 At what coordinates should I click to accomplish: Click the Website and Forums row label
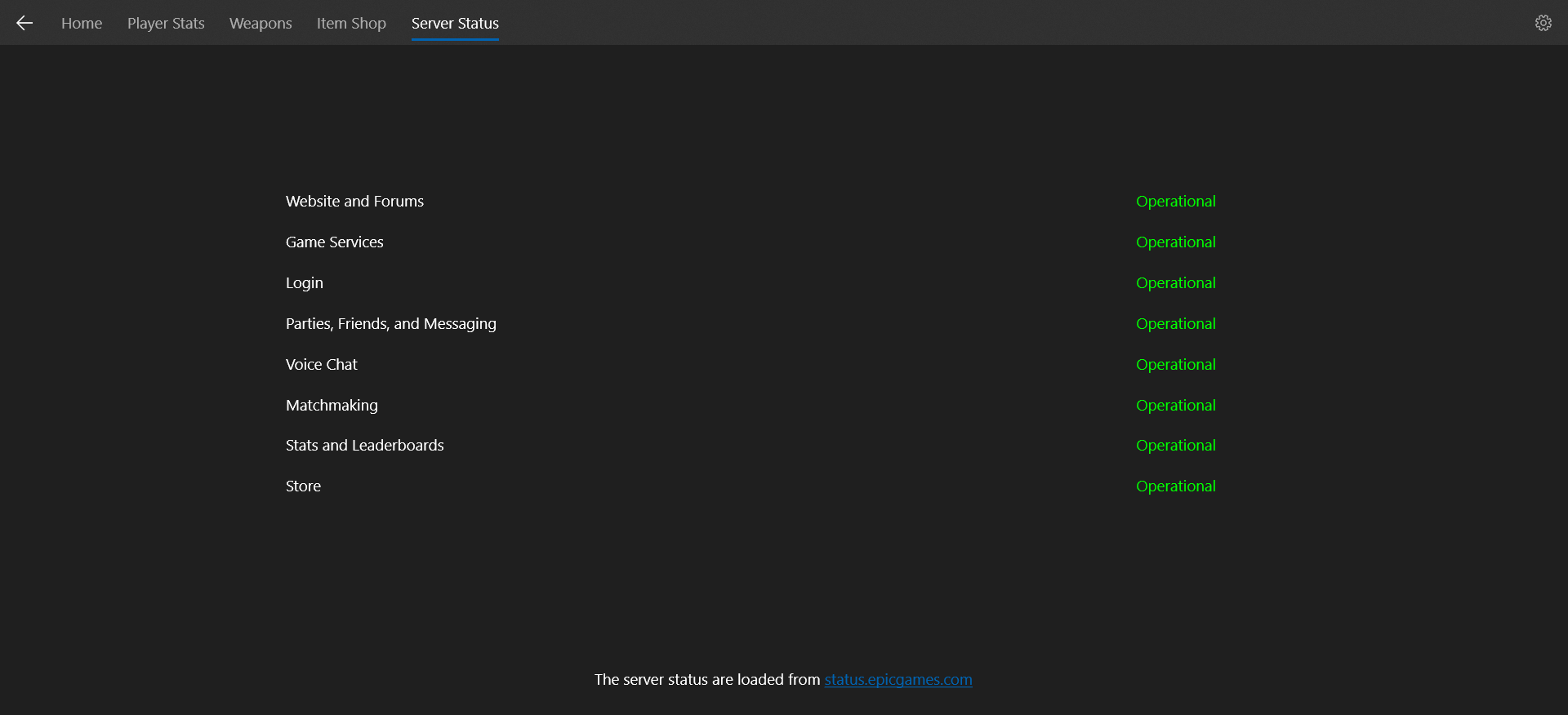tap(354, 202)
